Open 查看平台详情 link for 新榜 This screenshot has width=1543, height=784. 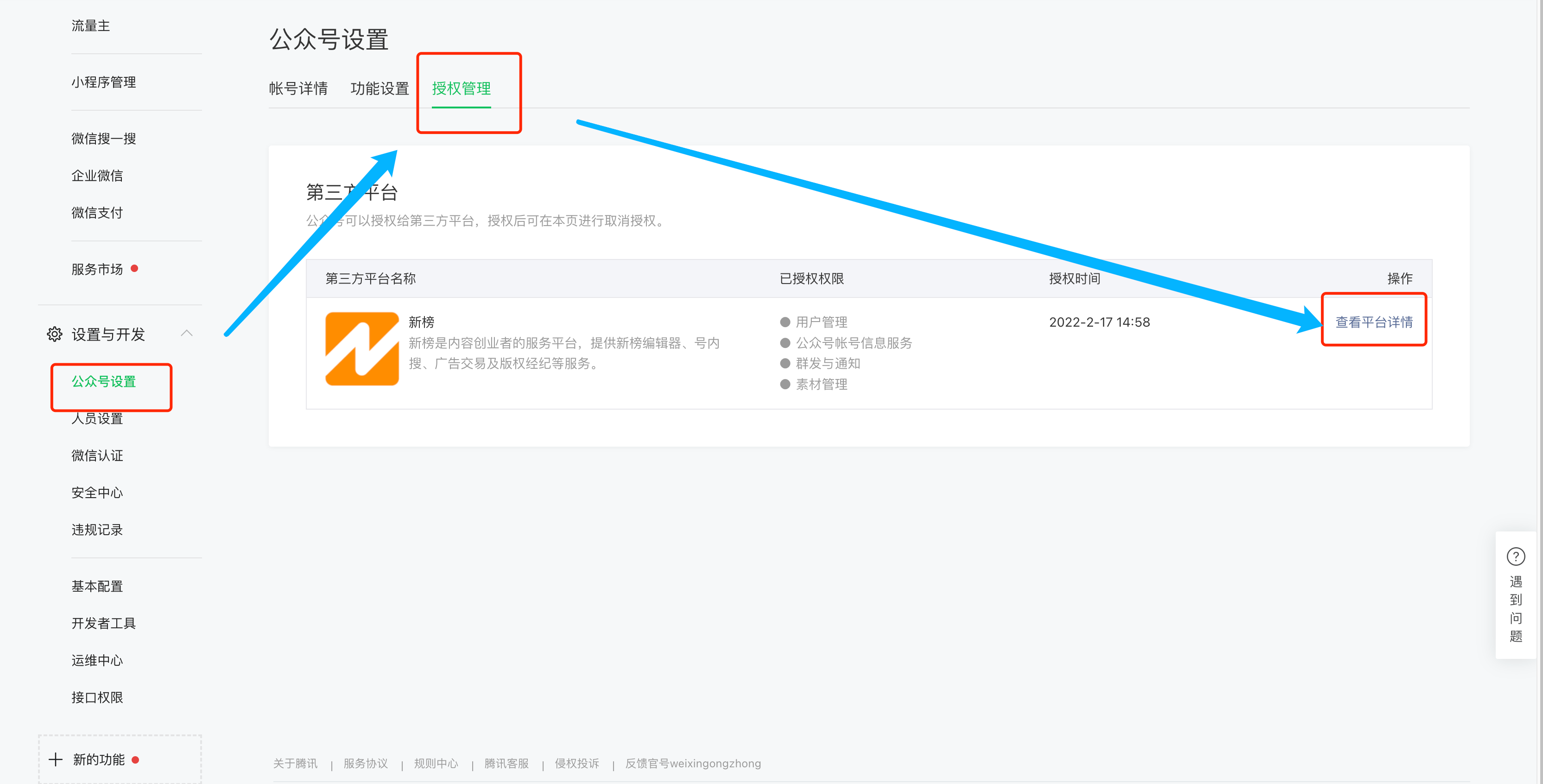[1373, 322]
